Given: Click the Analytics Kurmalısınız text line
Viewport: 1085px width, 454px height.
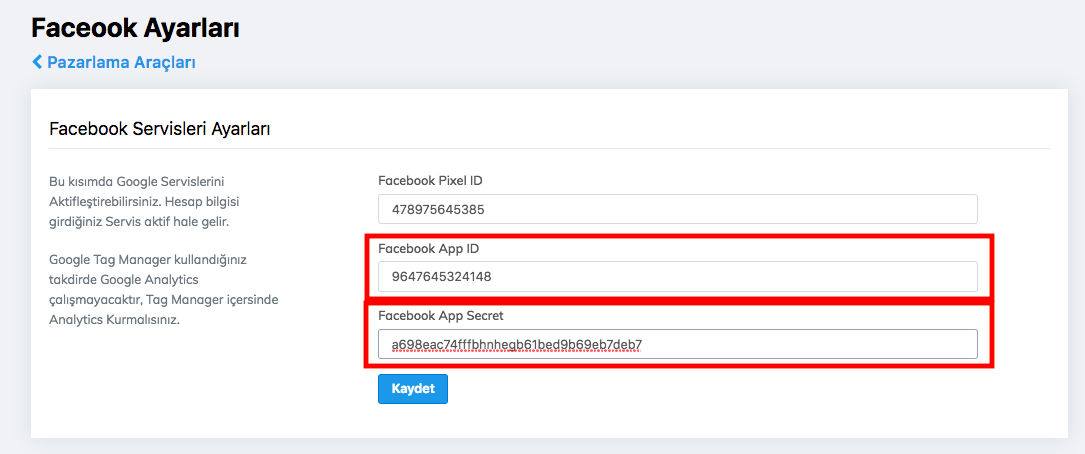Looking at the screenshot, I should 114,320.
